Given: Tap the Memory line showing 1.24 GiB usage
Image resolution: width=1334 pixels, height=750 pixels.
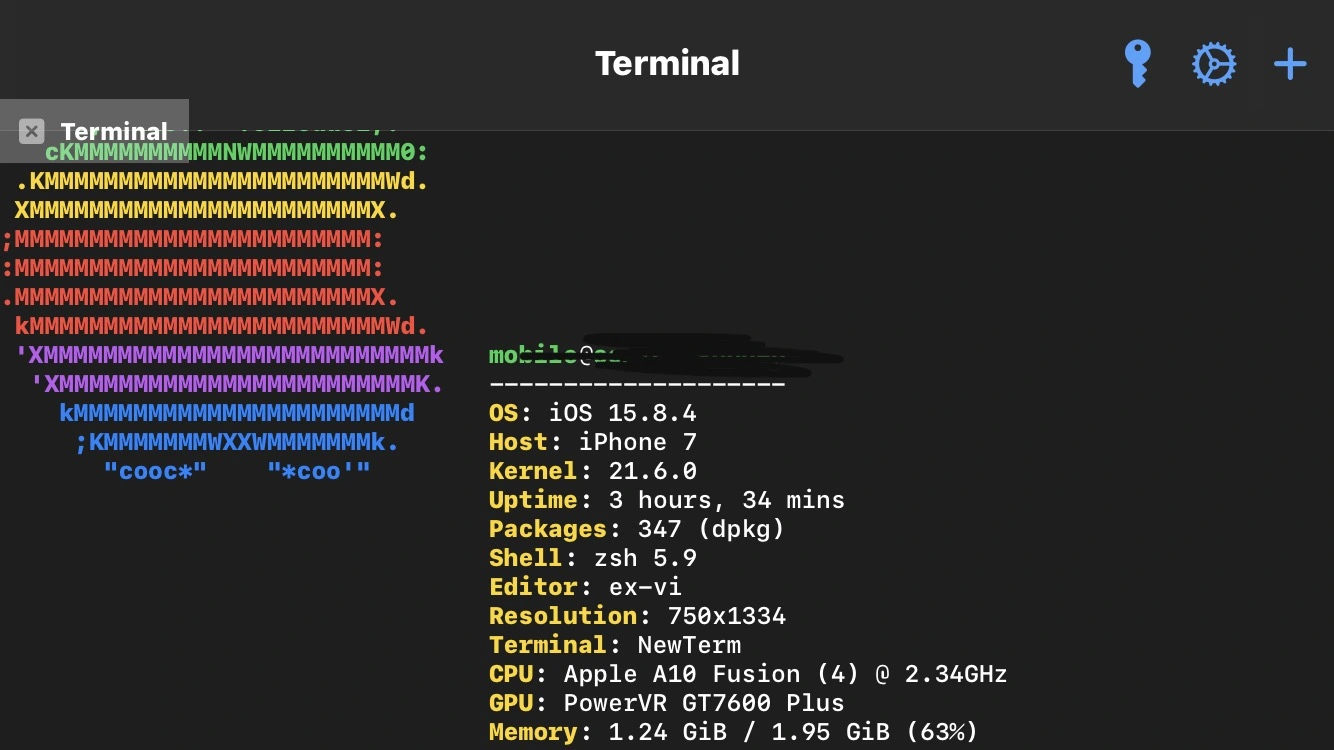Looking at the screenshot, I should tap(733, 732).
